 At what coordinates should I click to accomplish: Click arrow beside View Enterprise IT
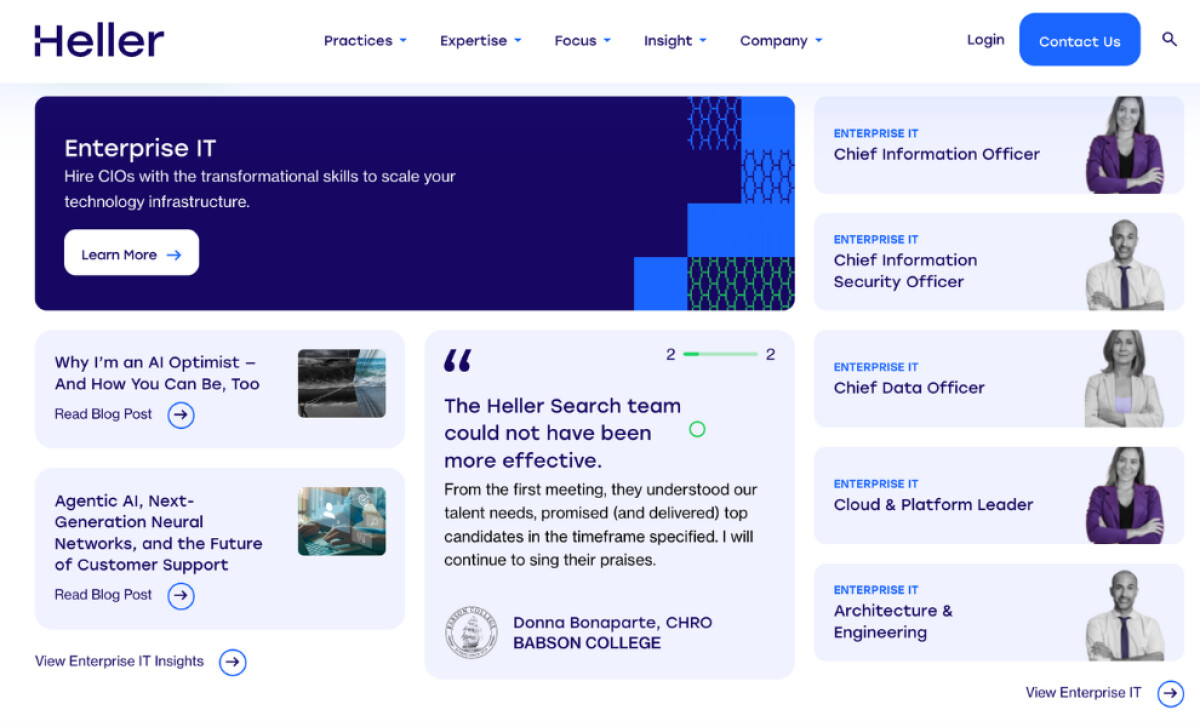[x=1170, y=692]
